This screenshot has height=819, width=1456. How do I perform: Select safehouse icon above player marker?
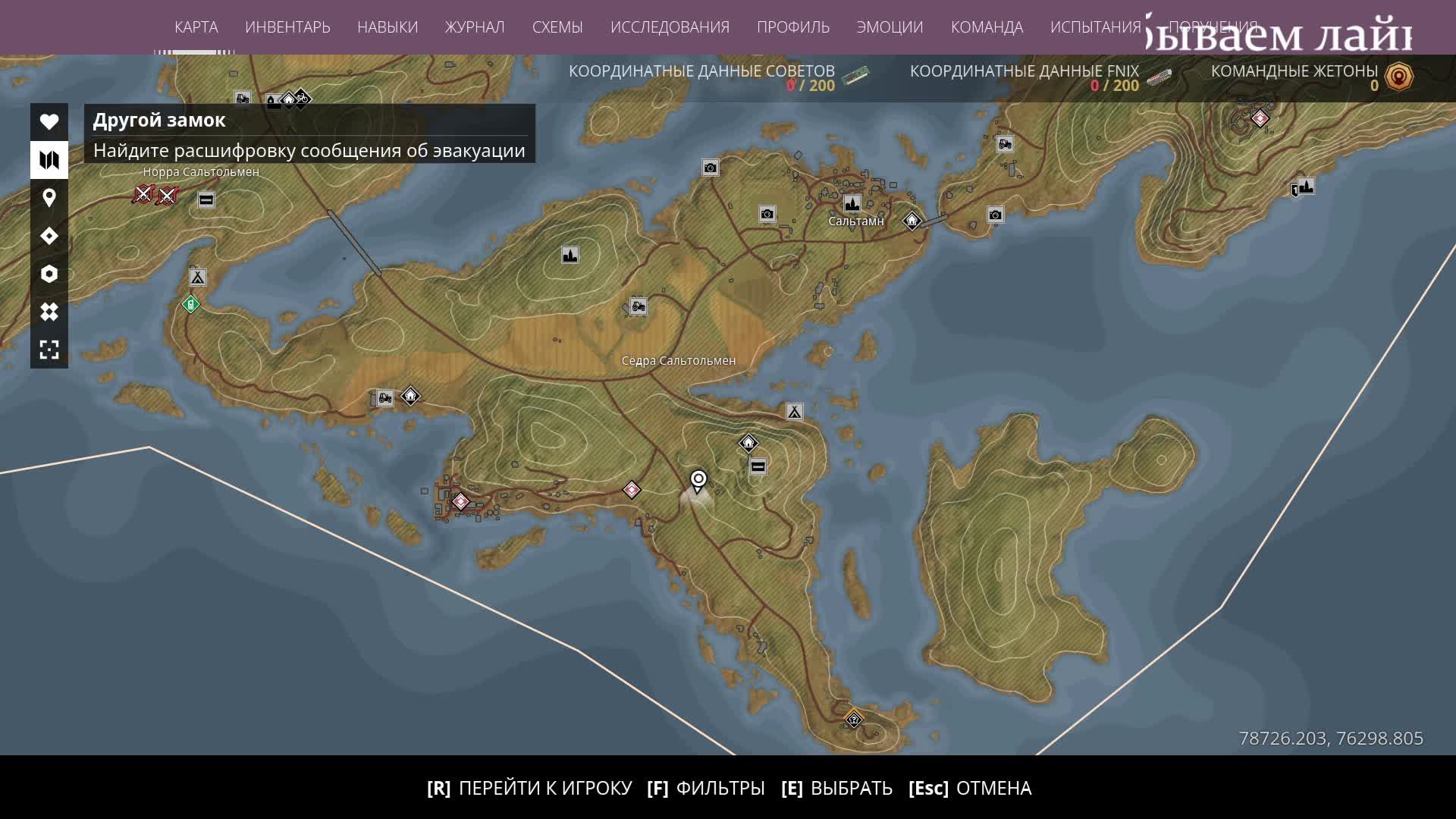click(748, 443)
